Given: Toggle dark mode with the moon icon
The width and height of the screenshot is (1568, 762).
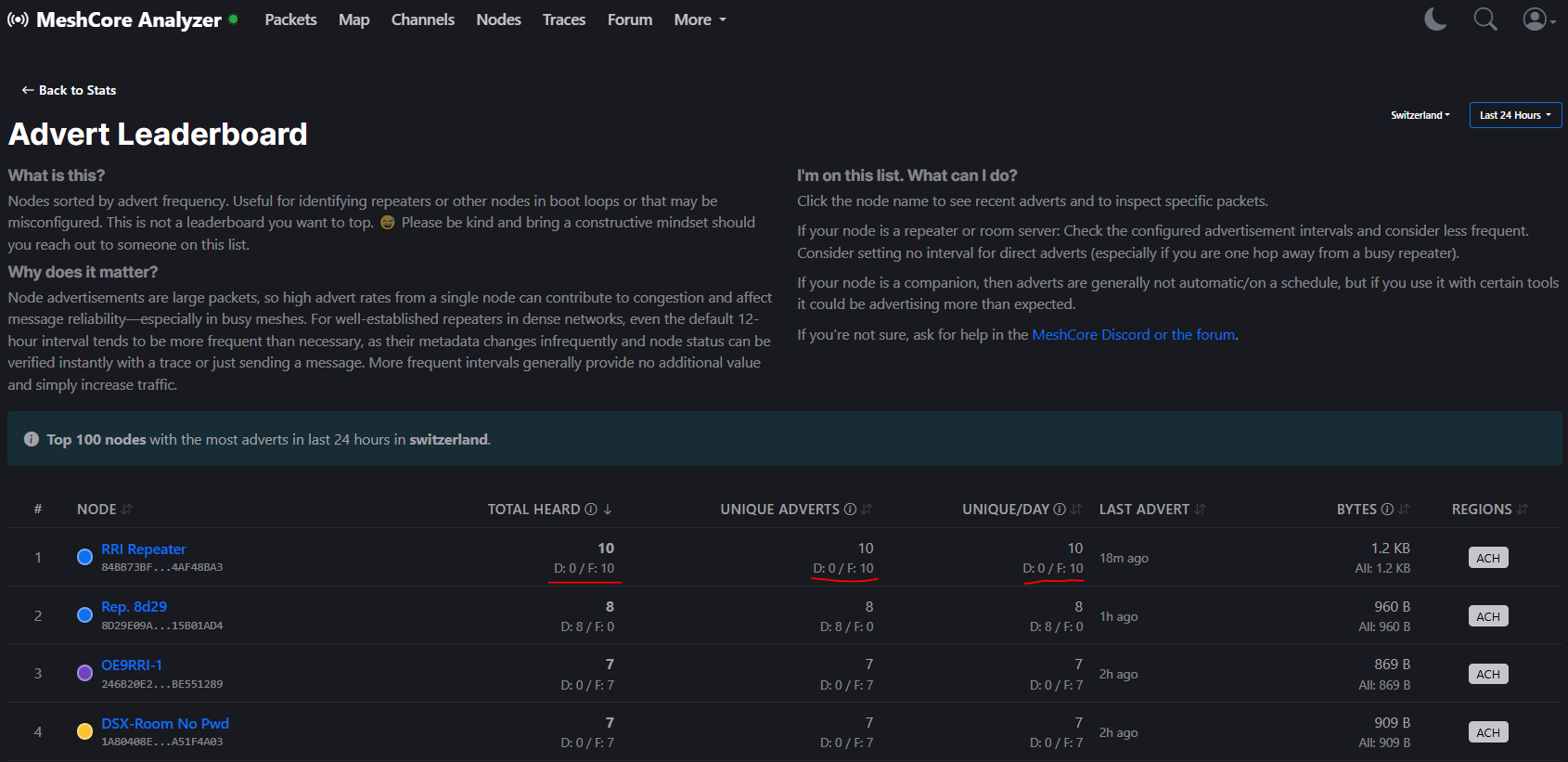Looking at the screenshot, I should (x=1435, y=19).
